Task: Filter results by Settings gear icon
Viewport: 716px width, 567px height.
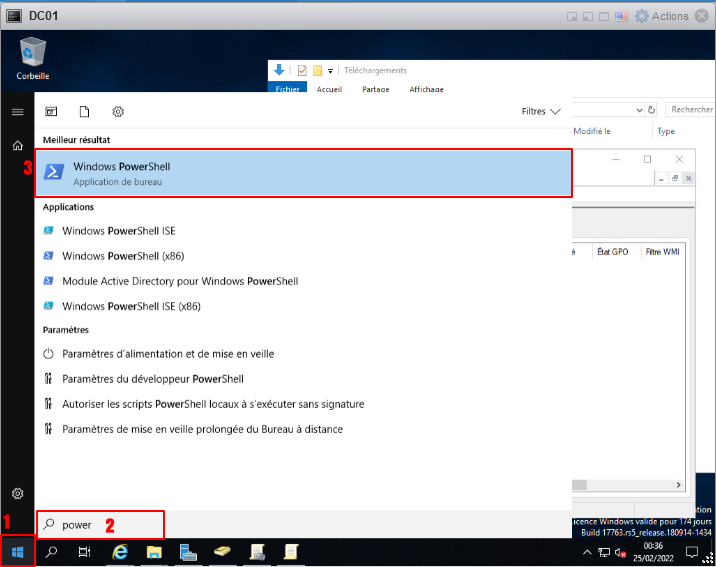Action: click(118, 111)
